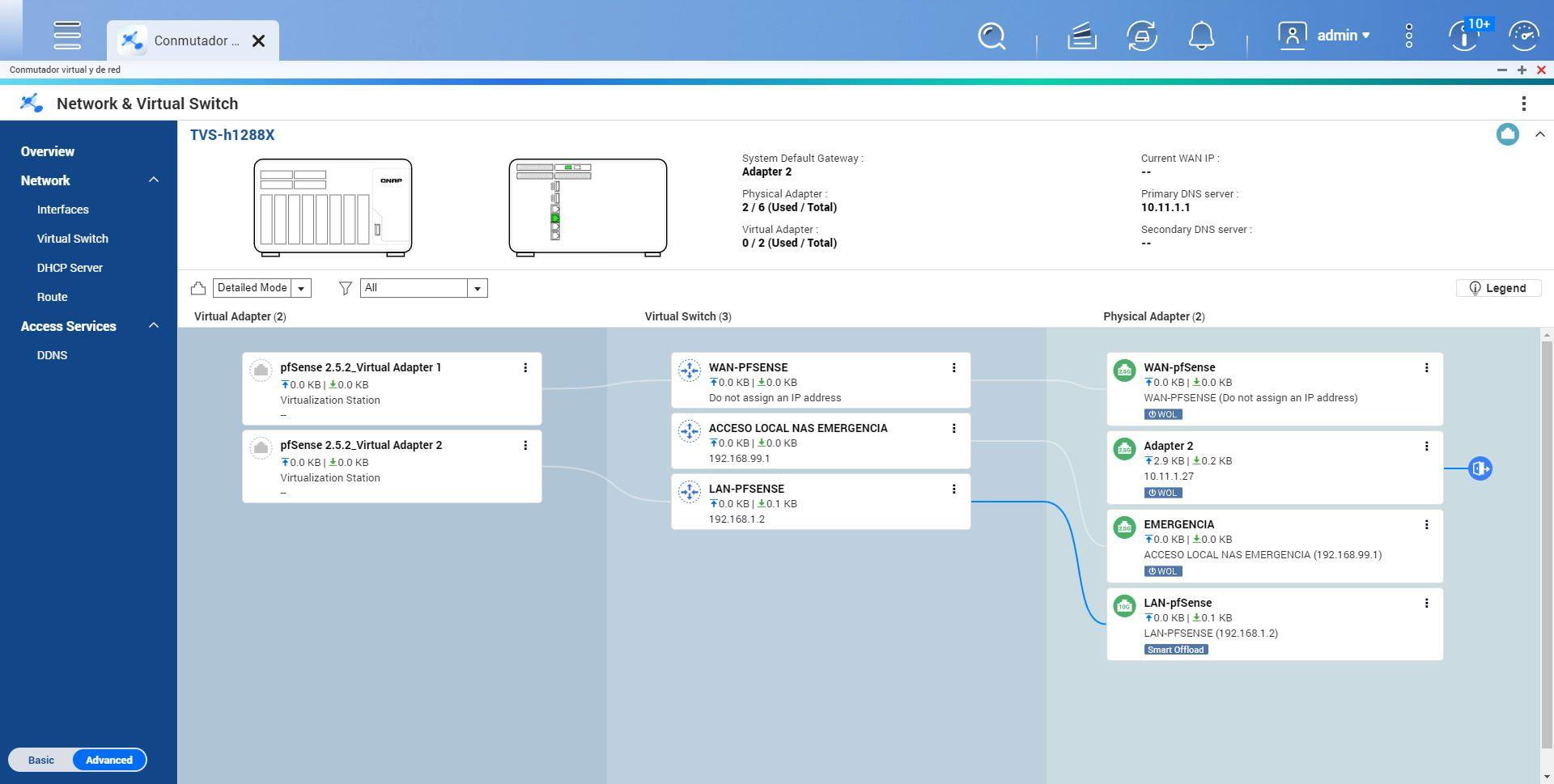Open options menu for LAN-PFSENSE switch
This screenshot has width=1554, height=784.
(954, 489)
